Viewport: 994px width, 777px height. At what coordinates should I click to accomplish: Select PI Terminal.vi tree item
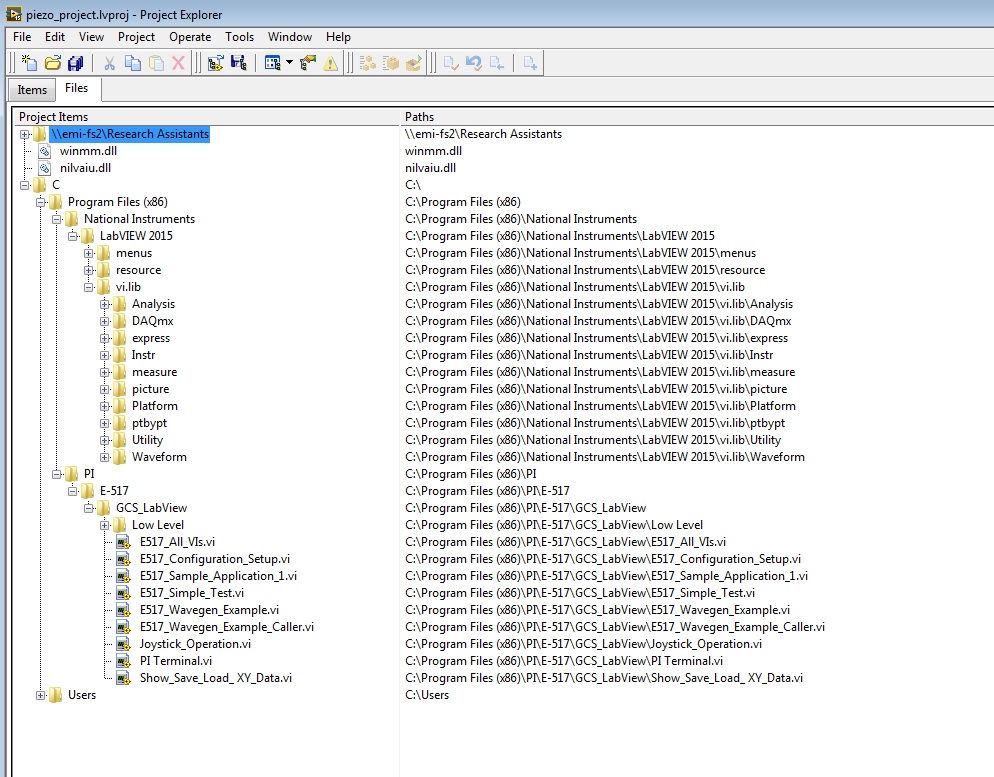[176, 661]
